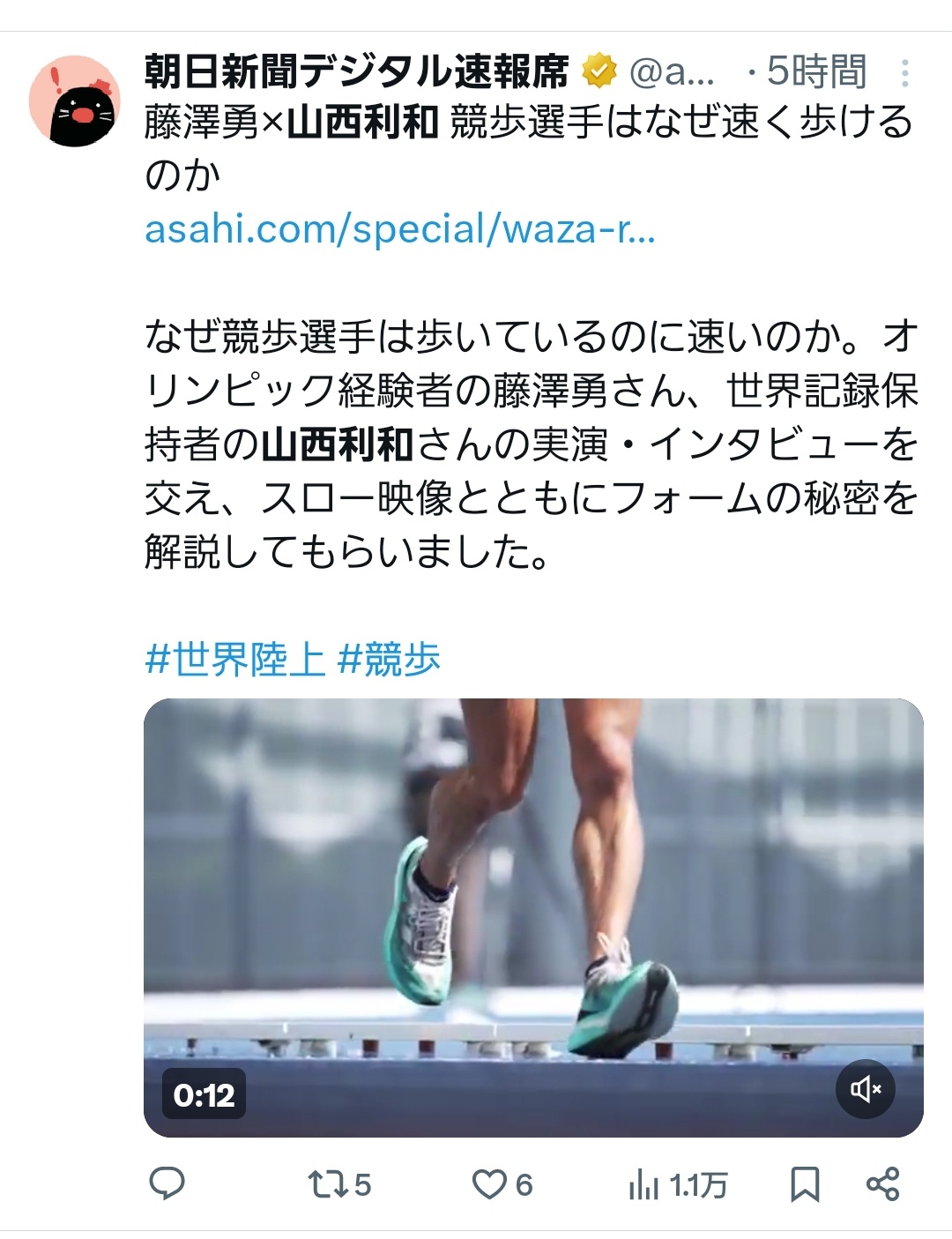Image resolution: width=952 pixels, height=1239 pixels.
Task: Bookmark this tweet
Action: pos(804,1184)
